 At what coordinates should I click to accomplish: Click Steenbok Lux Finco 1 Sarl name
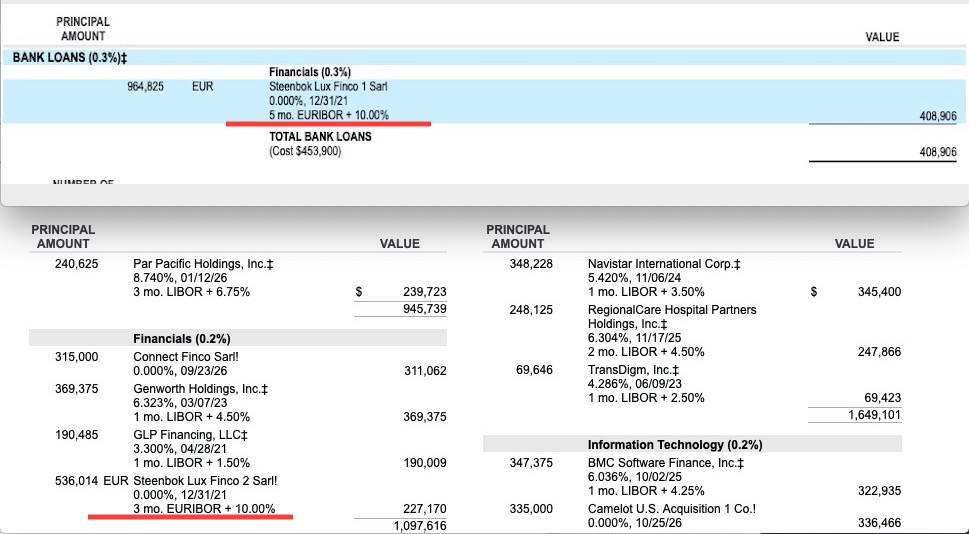(x=328, y=87)
